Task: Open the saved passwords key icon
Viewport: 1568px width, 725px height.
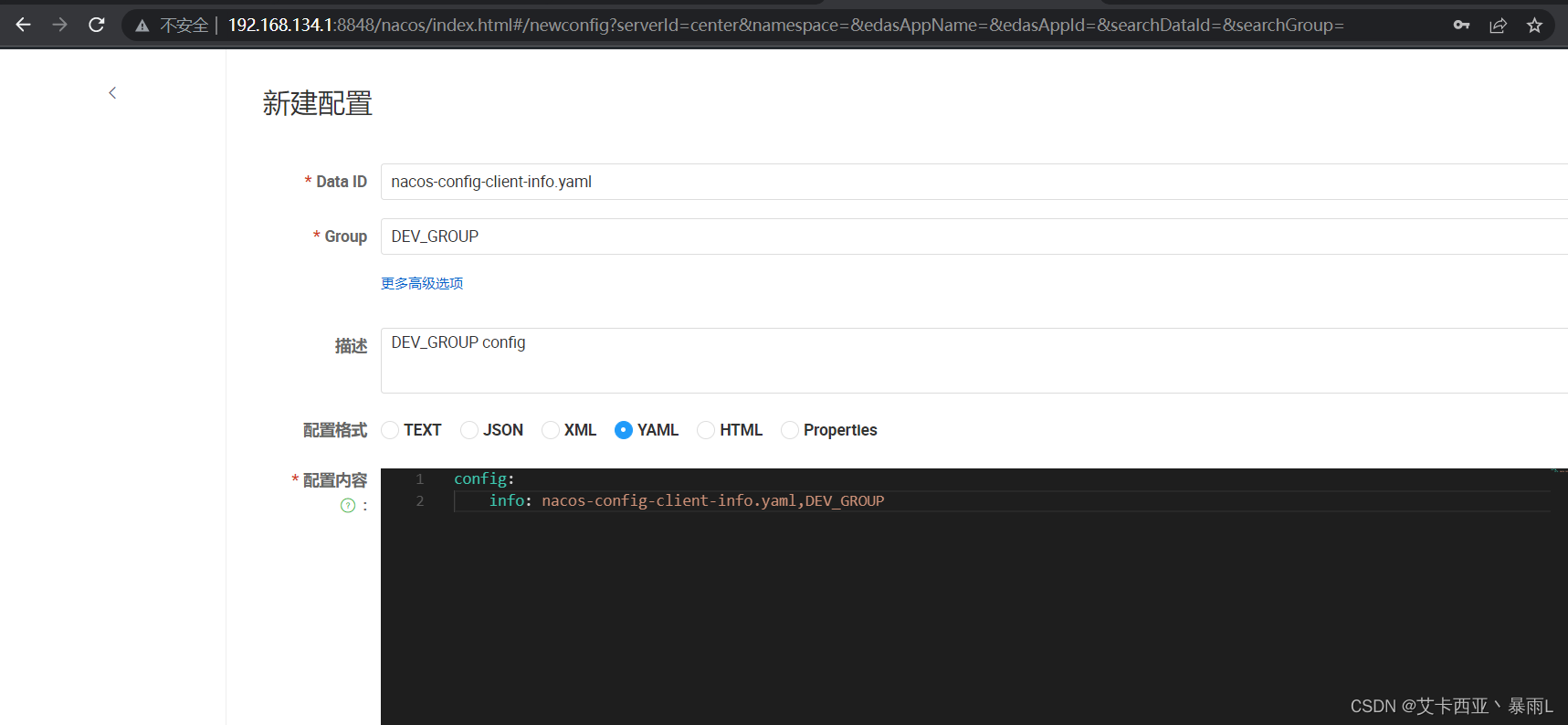Action: coord(1461,25)
